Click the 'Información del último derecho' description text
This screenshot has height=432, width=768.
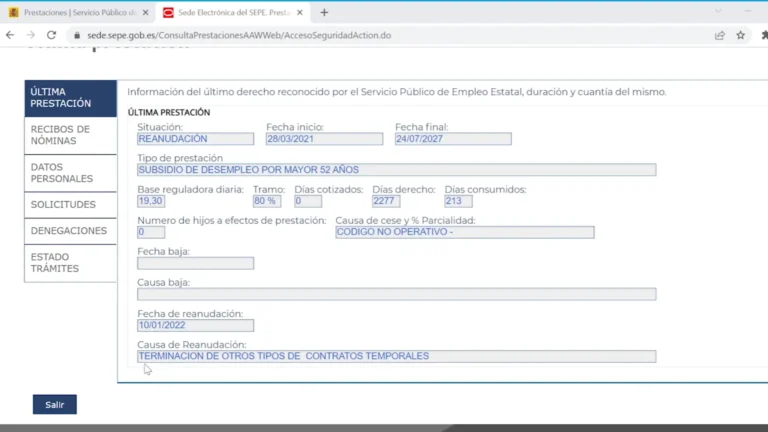coord(397,92)
